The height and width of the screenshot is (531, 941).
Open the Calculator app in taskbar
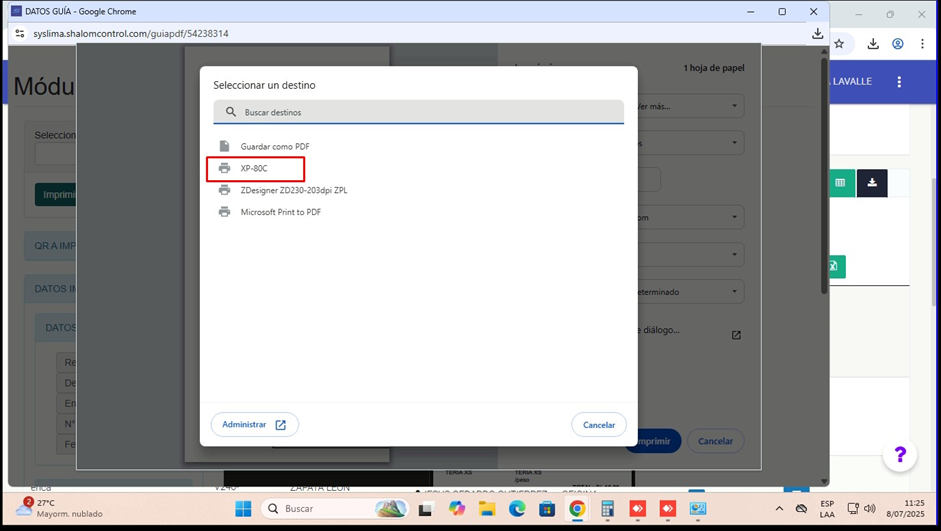click(x=607, y=509)
